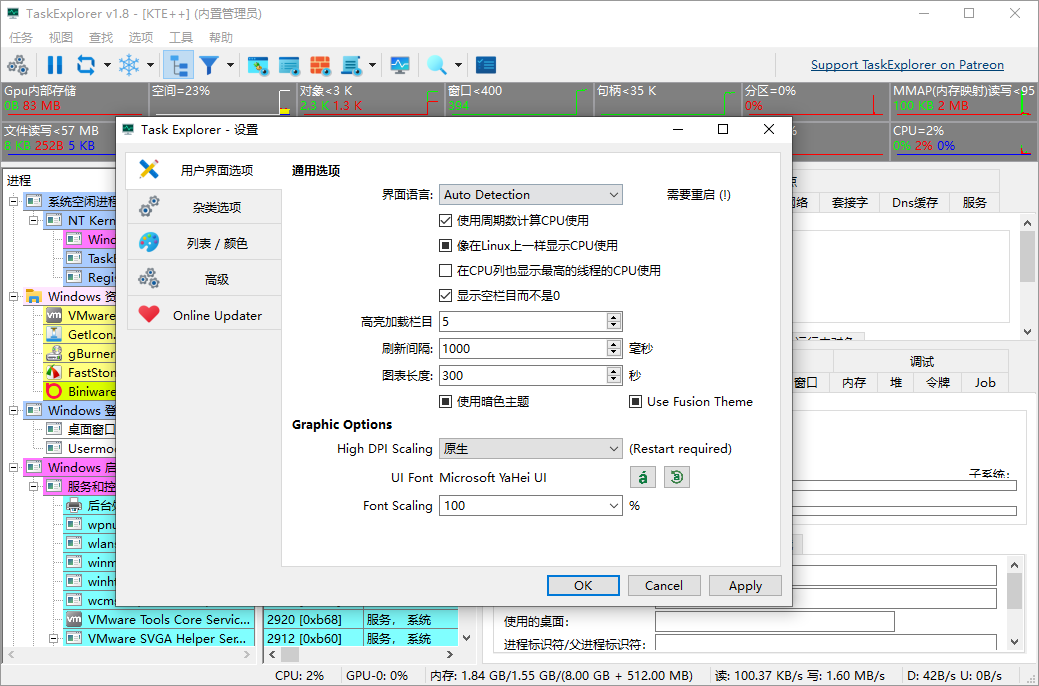Enable 在CPU列也显示最高的线程的CPU使用 checkbox
Screen dimensions: 1039x686
point(445,270)
